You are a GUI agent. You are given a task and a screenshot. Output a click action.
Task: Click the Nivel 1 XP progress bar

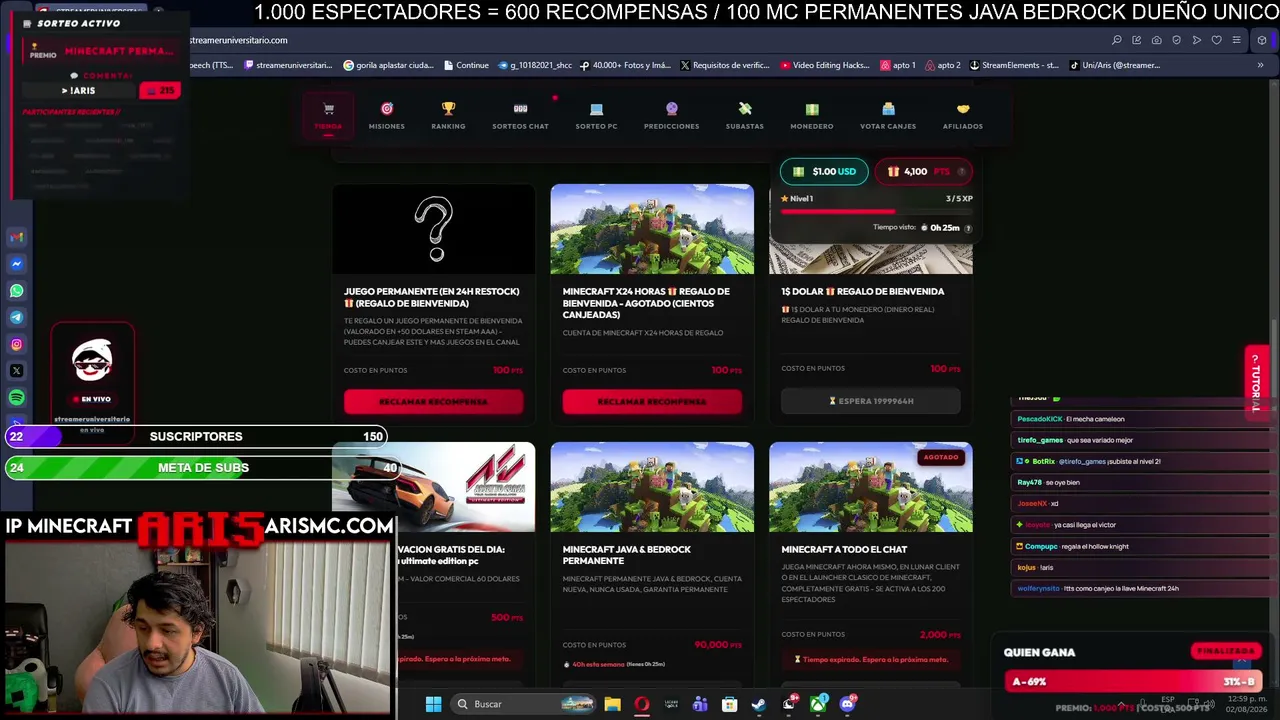[x=876, y=211]
